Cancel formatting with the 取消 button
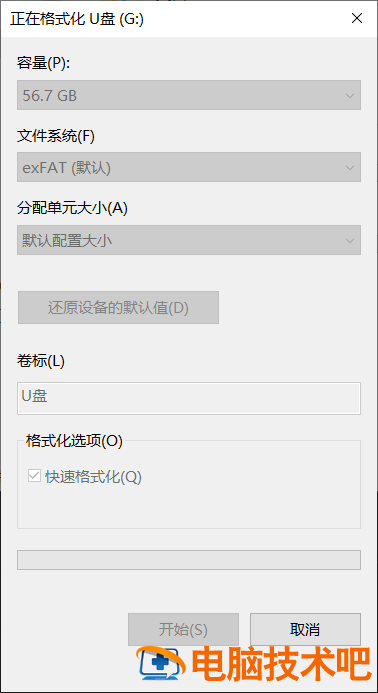This screenshot has width=378, height=693. pyautogui.click(x=305, y=629)
